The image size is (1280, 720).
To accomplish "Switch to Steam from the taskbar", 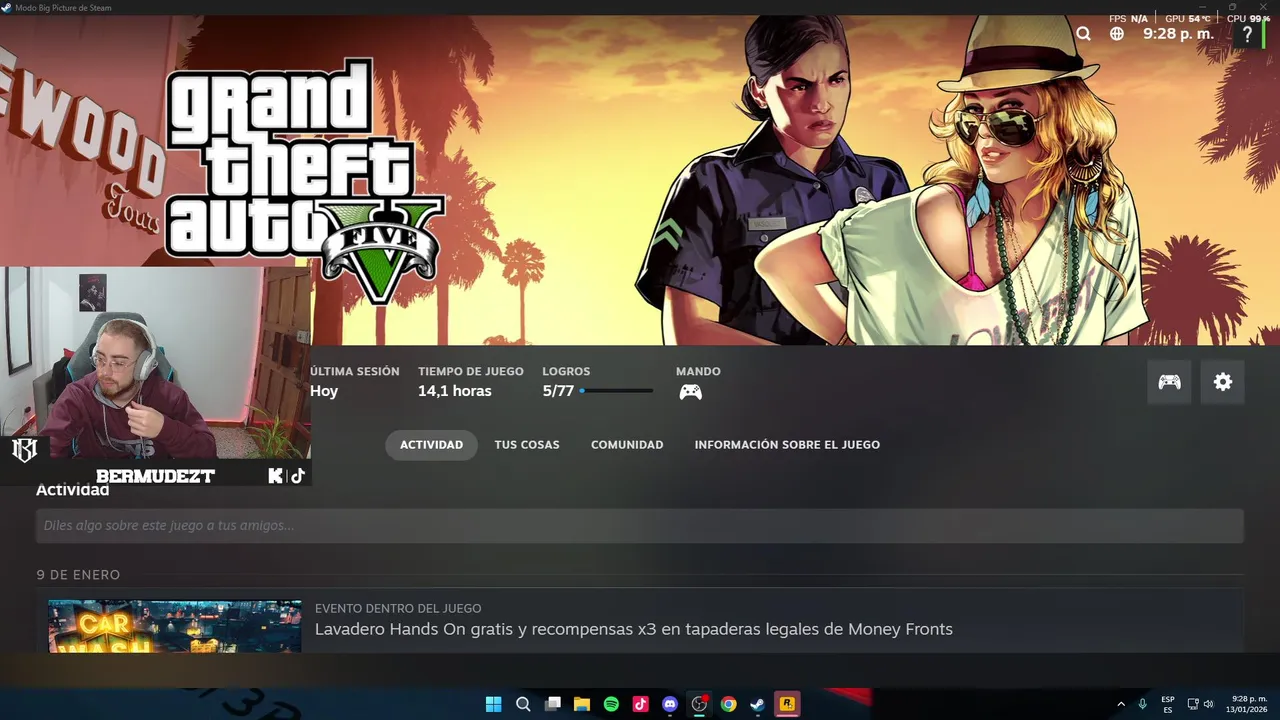I will pos(758,704).
